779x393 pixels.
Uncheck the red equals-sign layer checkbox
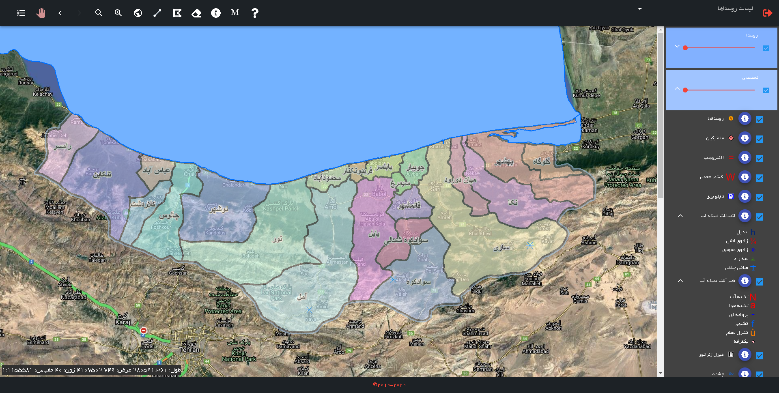click(x=759, y=158)
